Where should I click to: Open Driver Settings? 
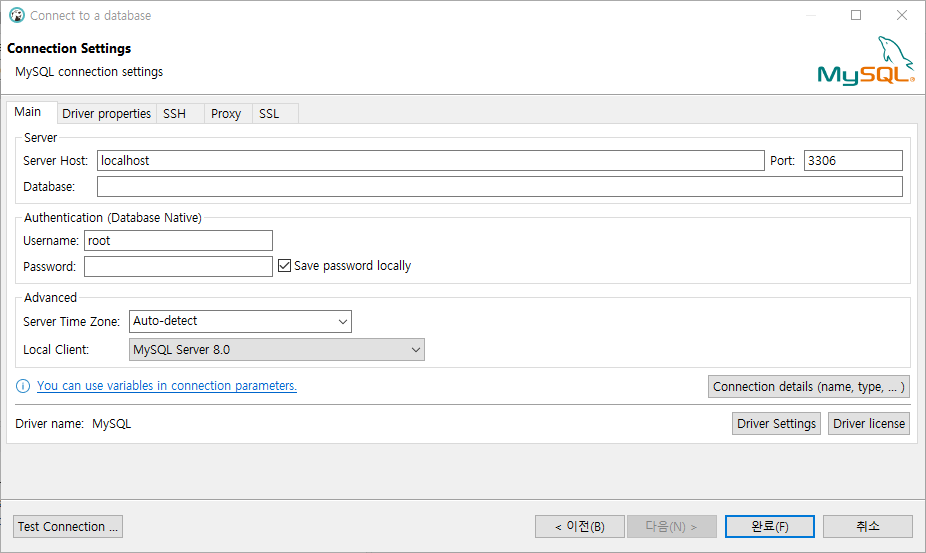point(776,424)
